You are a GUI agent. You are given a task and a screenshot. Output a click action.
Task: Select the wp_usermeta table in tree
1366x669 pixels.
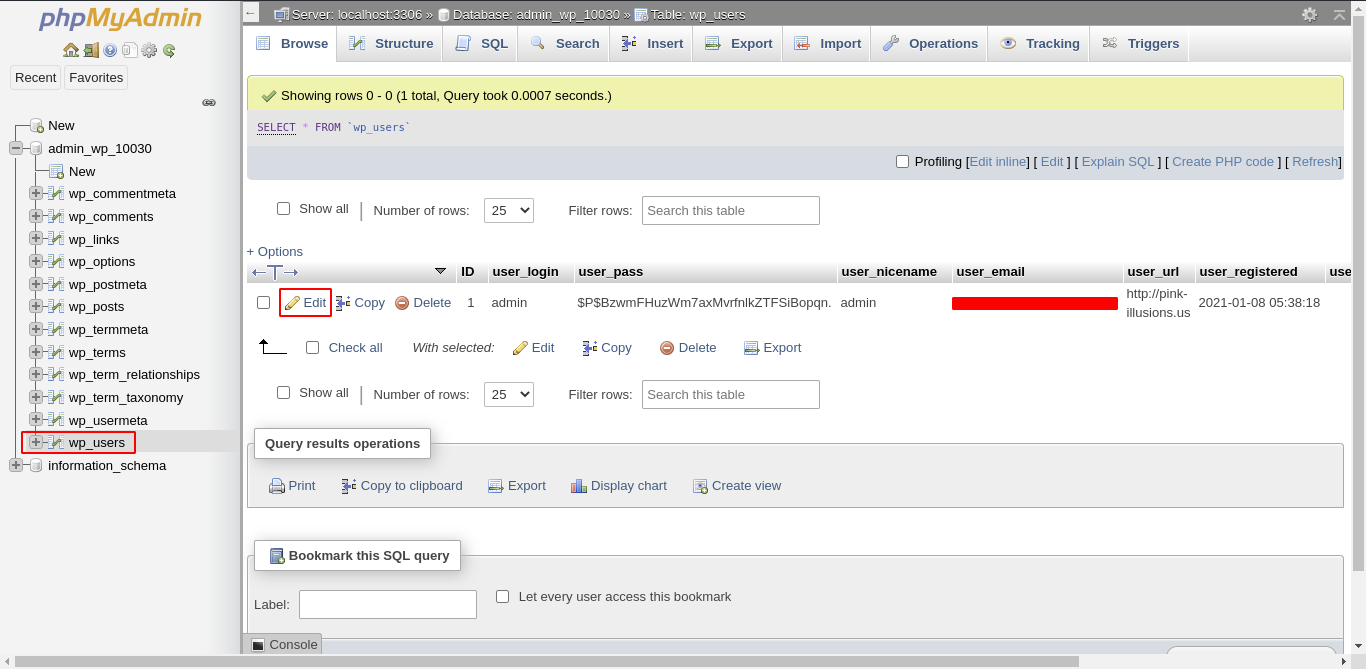point(108,420)
